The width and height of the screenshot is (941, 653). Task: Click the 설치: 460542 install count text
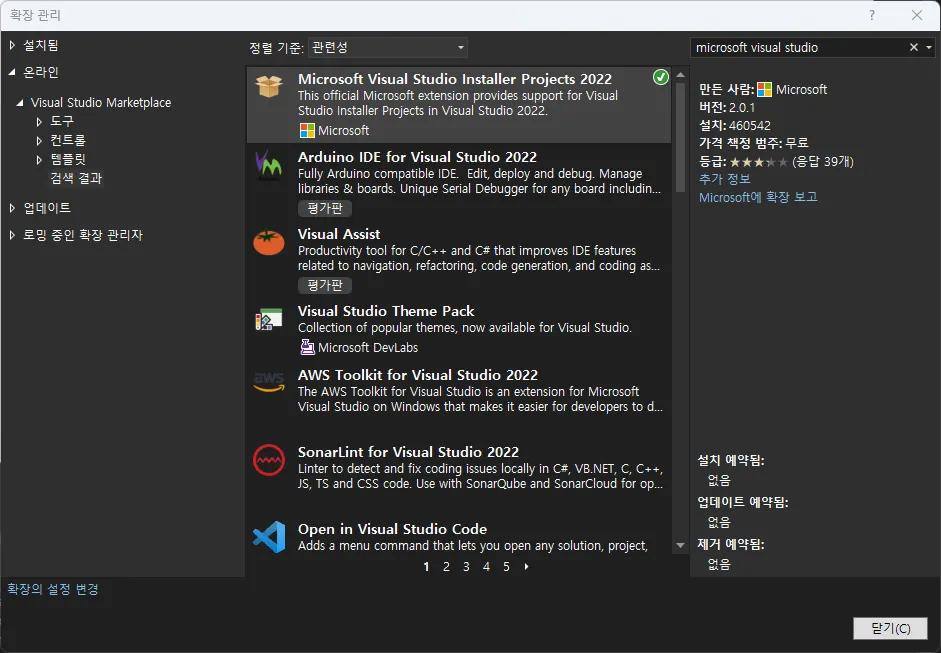735,125
